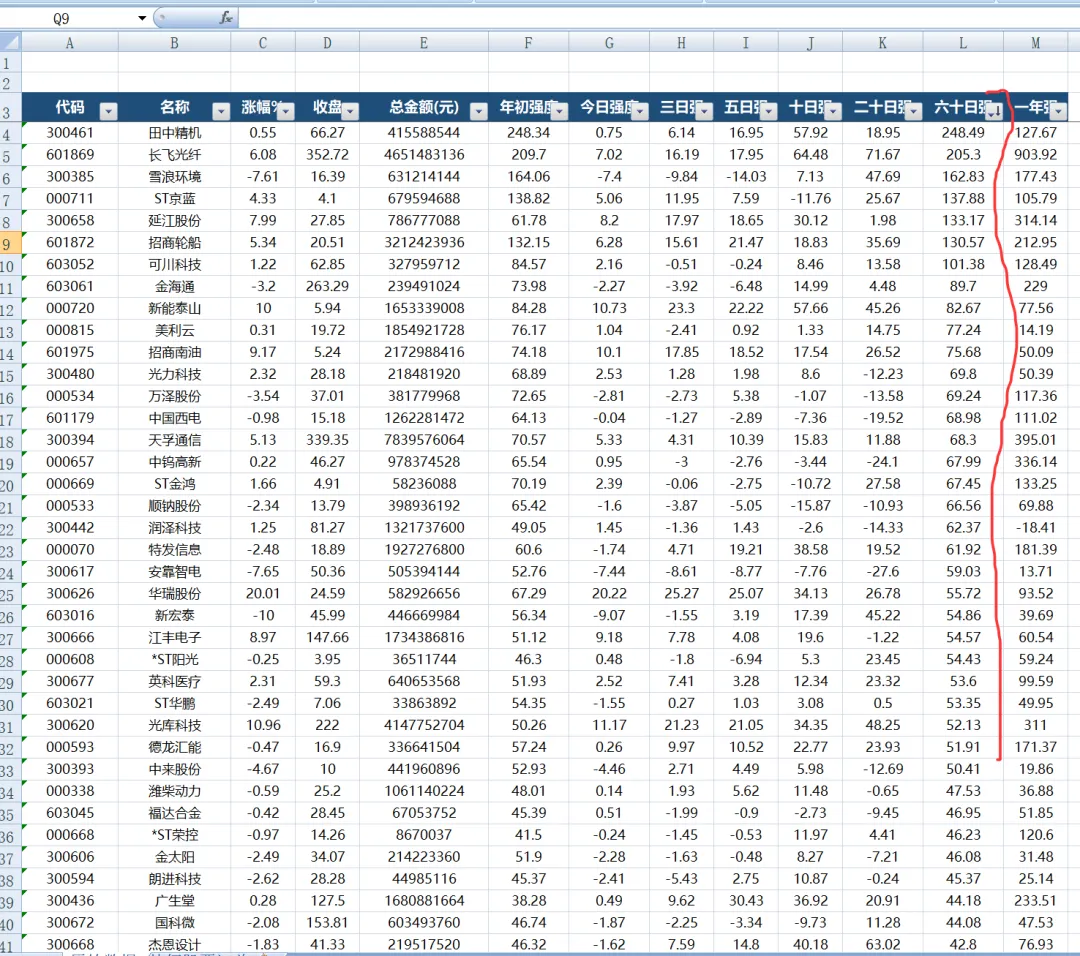This screenshot has height=956, width=1080.
Task: Click the Name Box showing Q9
Action: [x=61, y=19]
